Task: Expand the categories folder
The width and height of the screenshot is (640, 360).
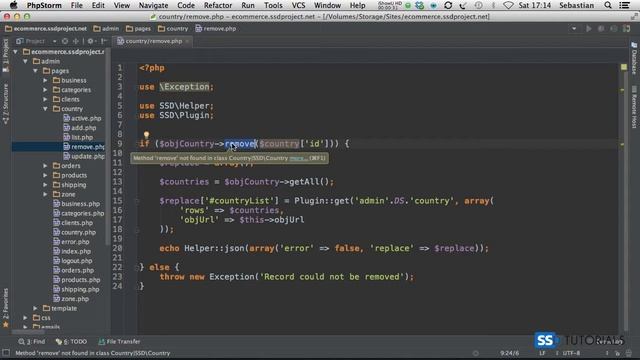Action: pos(45,90)
